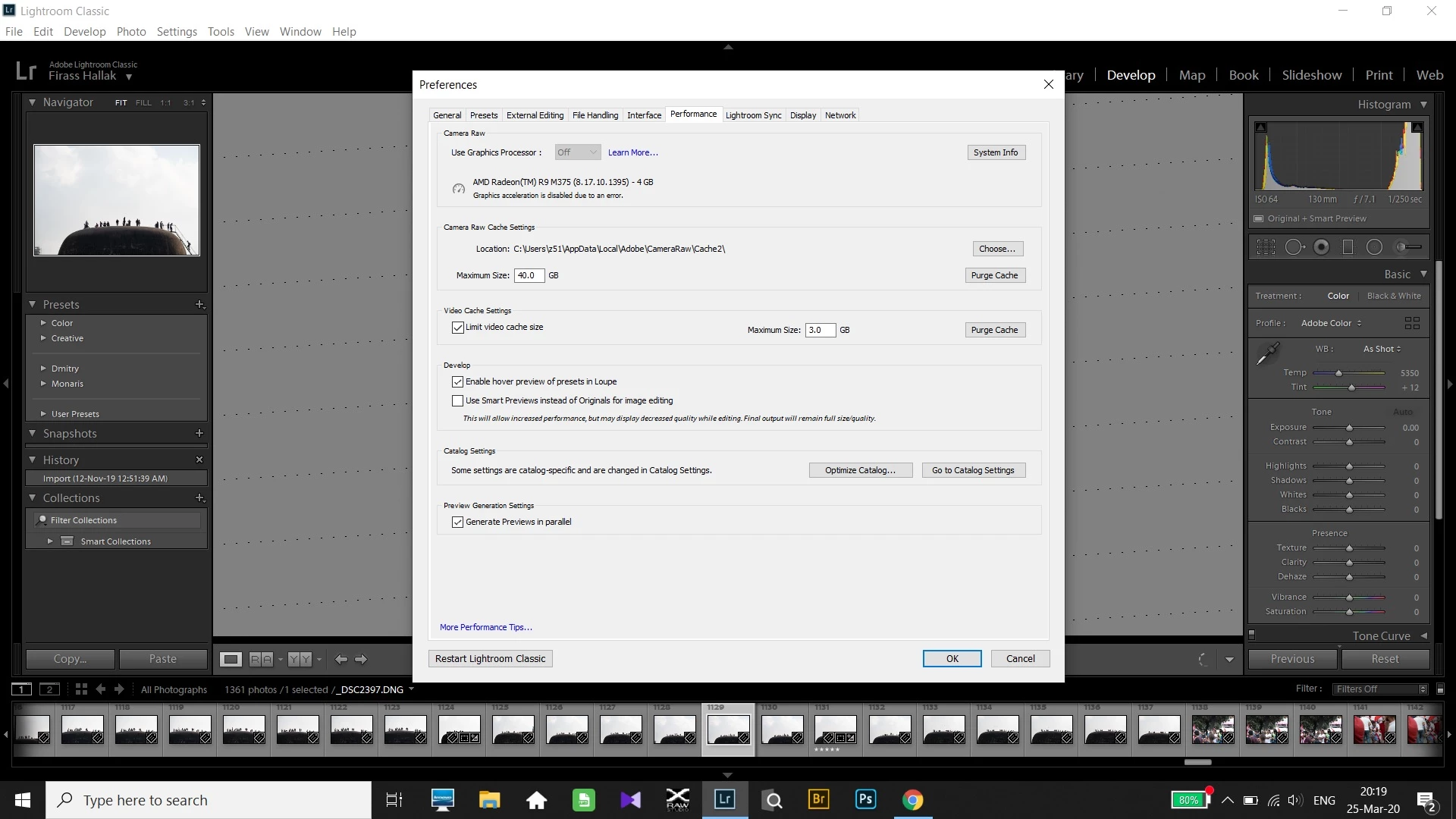
Task: Select the Red Eye Correction tool
Action: click(1321, 247)
